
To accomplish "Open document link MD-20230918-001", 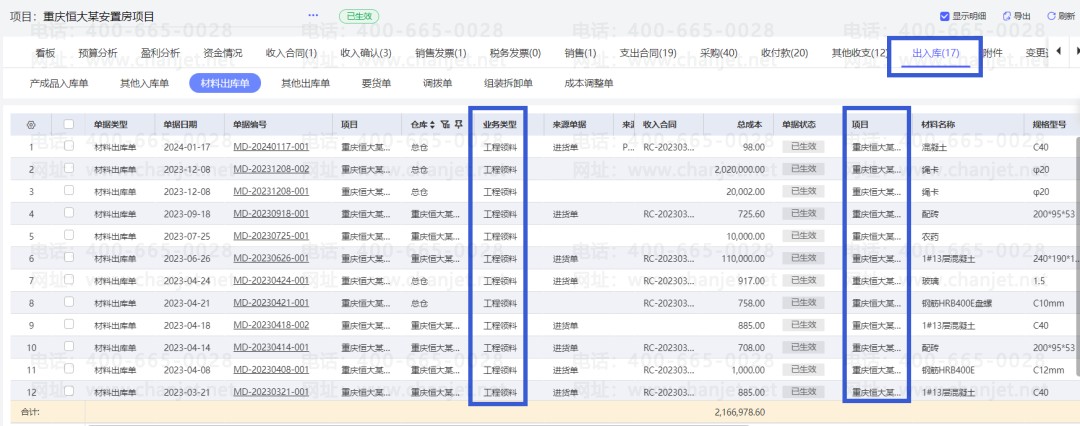I will [271, 214].
